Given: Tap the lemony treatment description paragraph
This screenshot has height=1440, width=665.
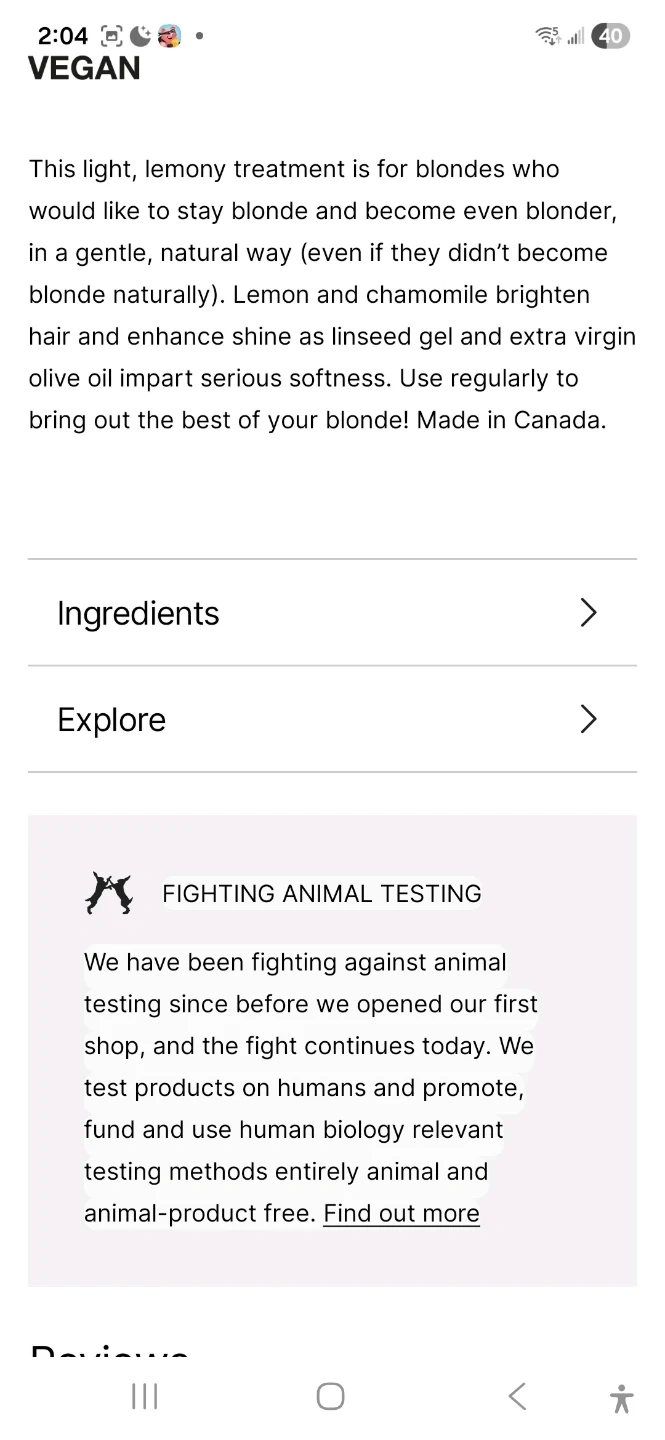Looking at the screenshot, I should (x=332, y=295).
